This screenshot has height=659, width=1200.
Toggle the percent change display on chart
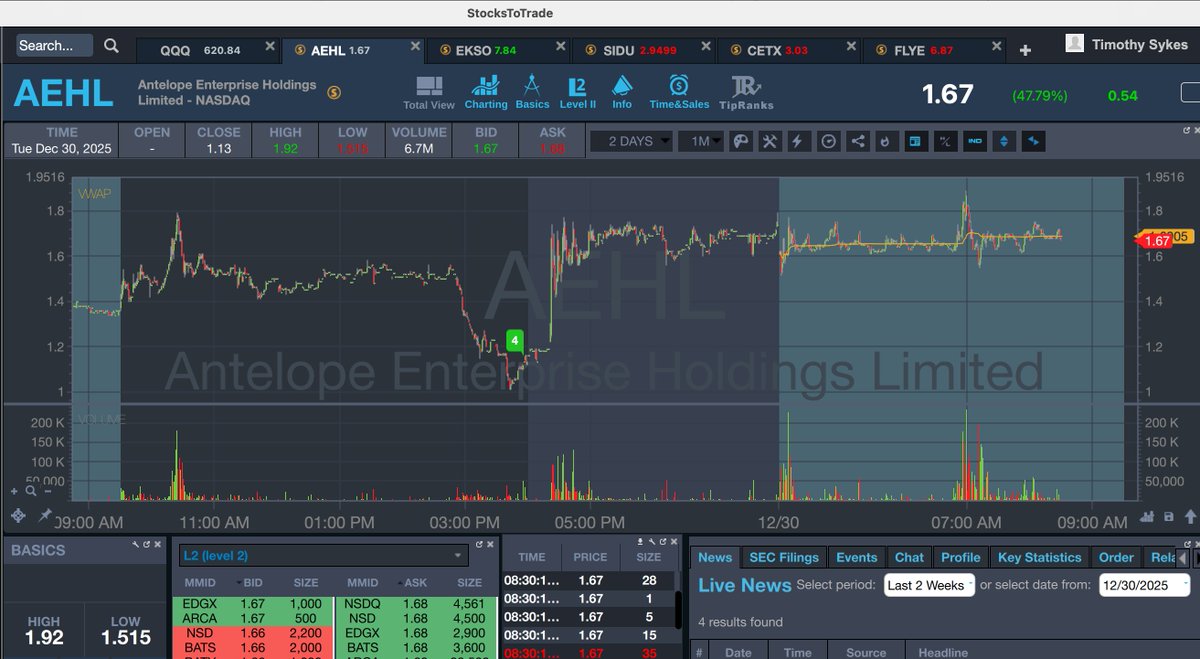(x=944, y=141)
